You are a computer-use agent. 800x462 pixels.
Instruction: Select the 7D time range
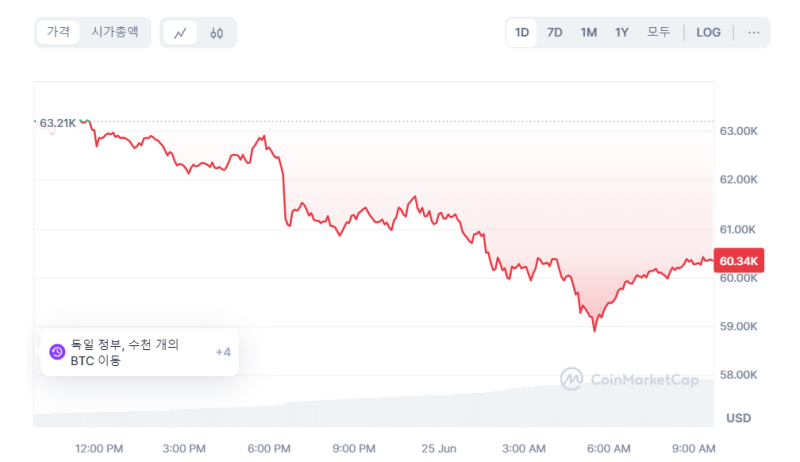[555, 33]
